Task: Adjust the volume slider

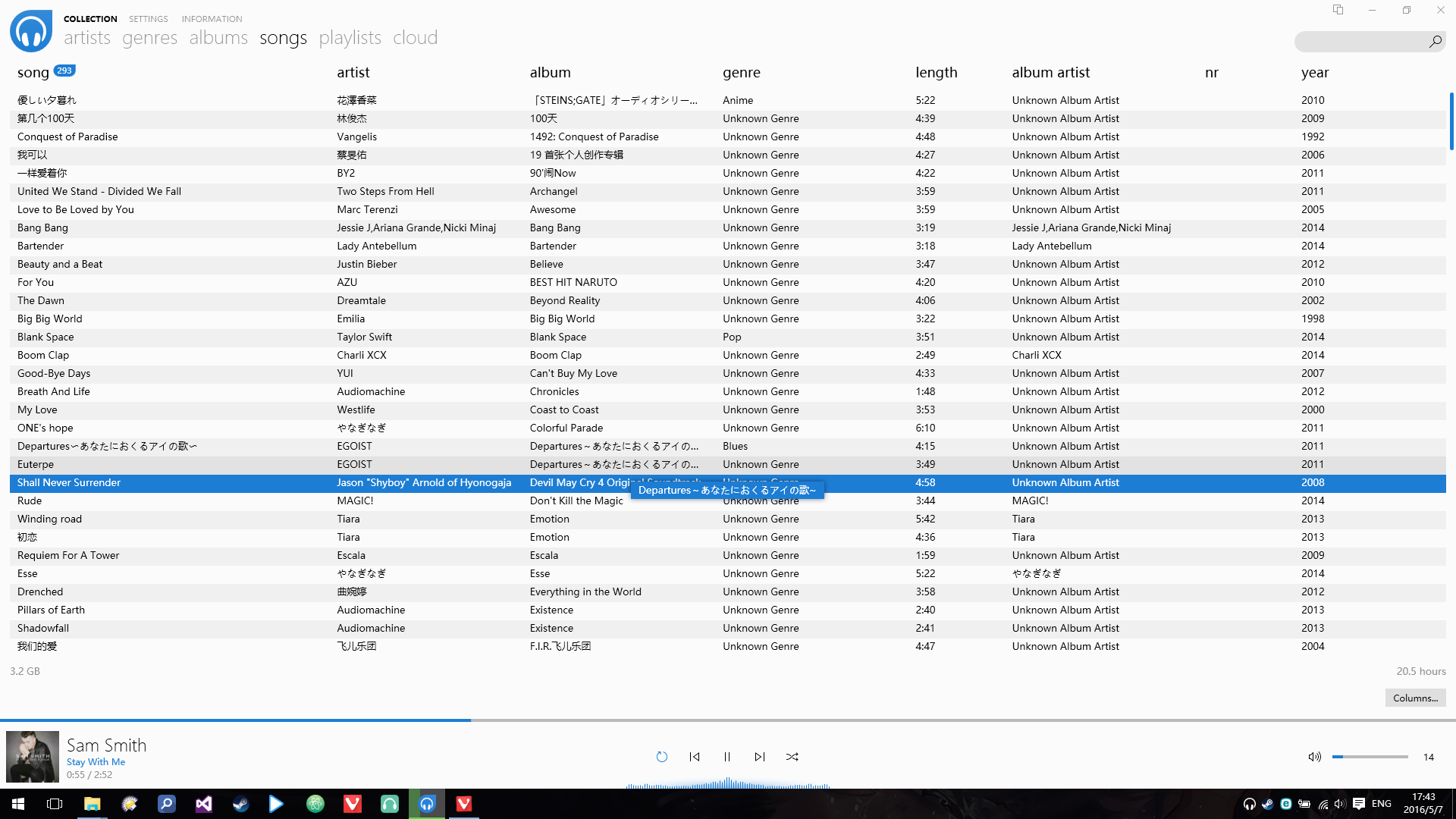Action: 1370,757
